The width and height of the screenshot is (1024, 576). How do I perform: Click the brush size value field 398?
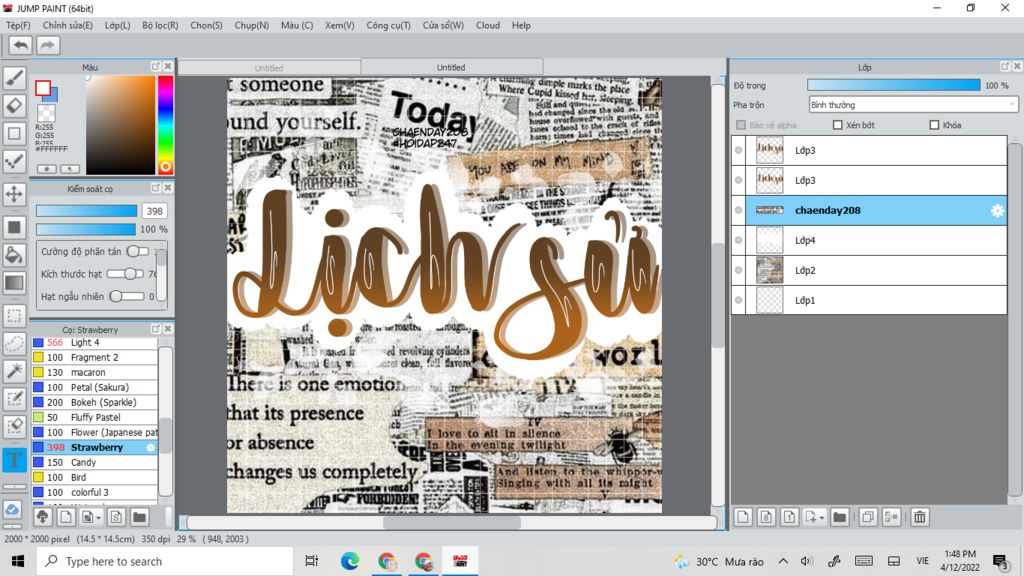155,211
